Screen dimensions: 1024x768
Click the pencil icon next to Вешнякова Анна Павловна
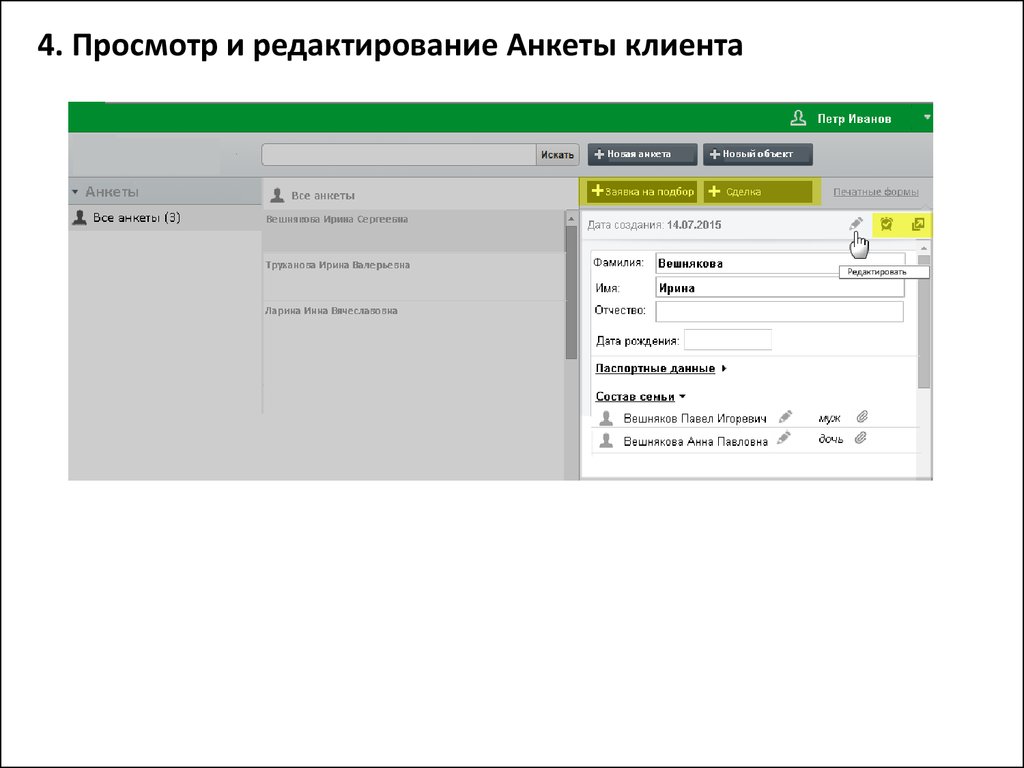point(784,438)
